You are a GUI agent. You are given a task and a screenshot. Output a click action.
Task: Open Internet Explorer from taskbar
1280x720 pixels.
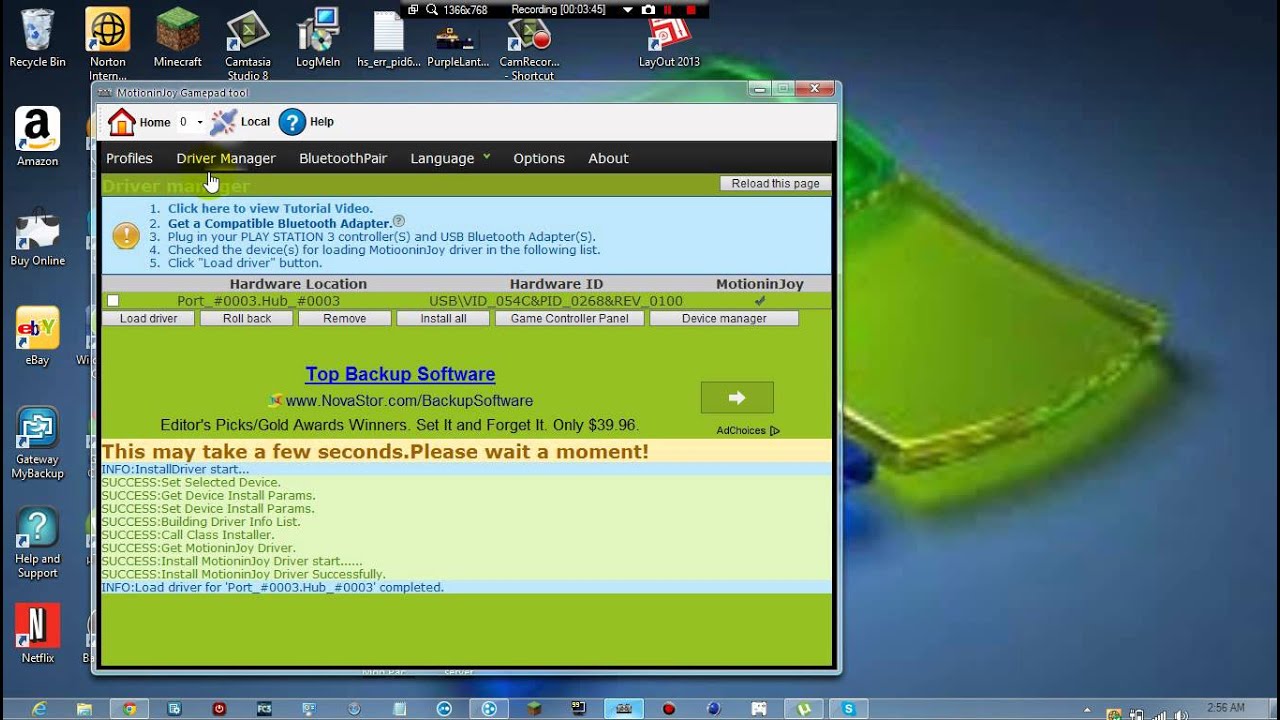[39, 709]
